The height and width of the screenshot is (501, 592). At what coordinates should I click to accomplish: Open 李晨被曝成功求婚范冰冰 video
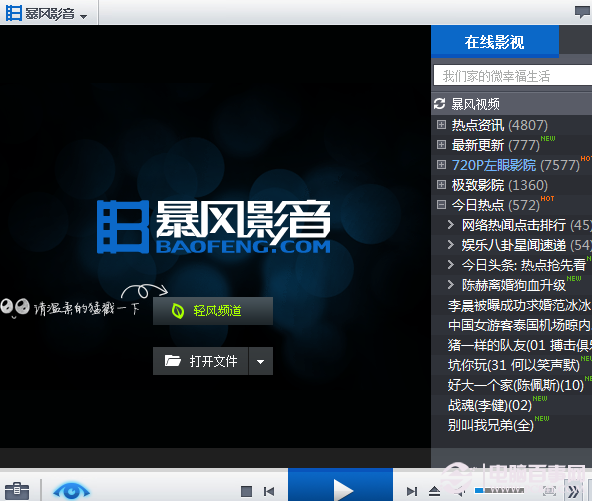(520, 305)
